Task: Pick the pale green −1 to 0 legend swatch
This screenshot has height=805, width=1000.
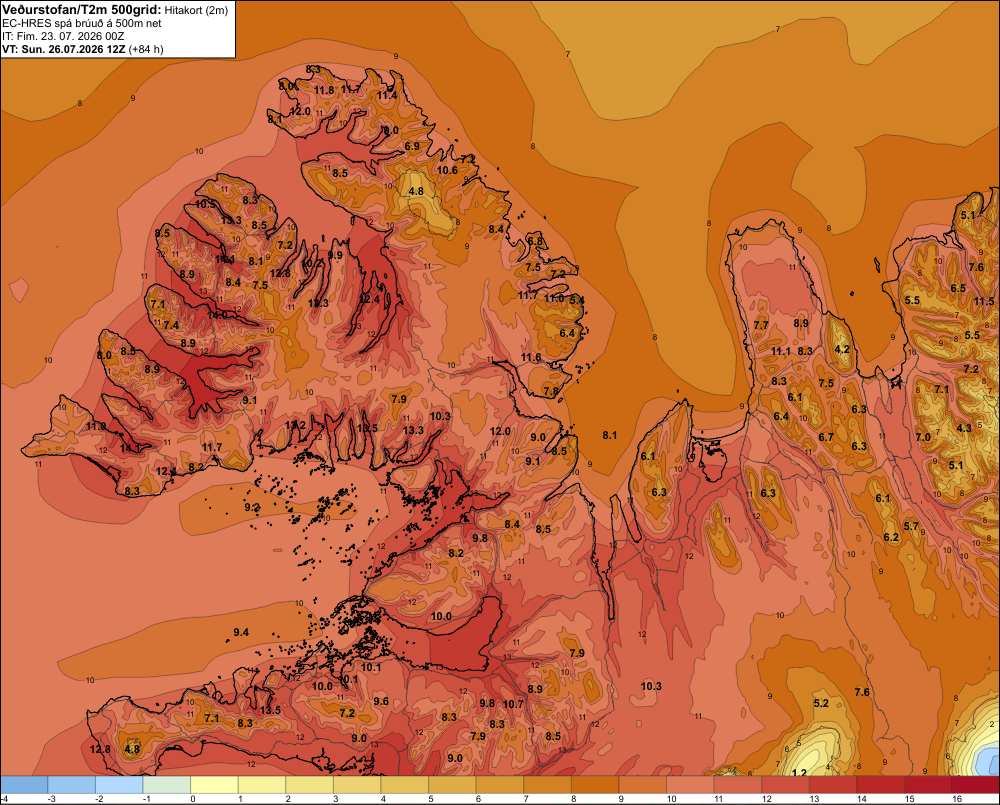Action: point(166,784)
